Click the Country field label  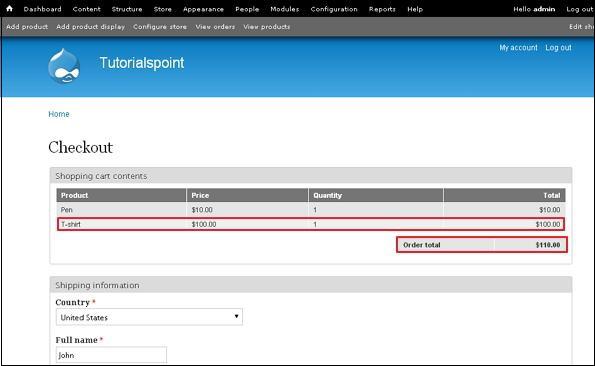click(72, 302)
